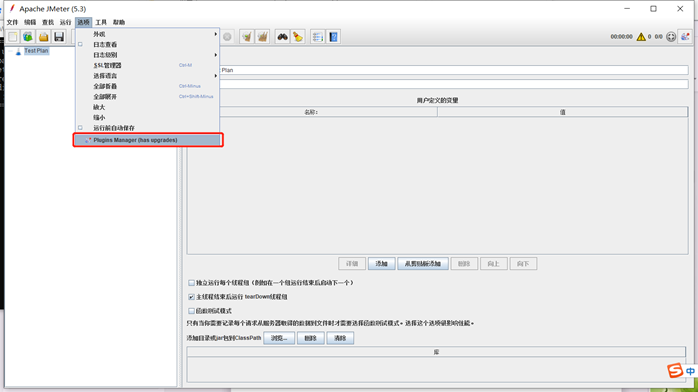Uncheck 主线程结束后运行 tearDown线程组
The width and height of the screenshot is (698, 392).
click(191, 297)
